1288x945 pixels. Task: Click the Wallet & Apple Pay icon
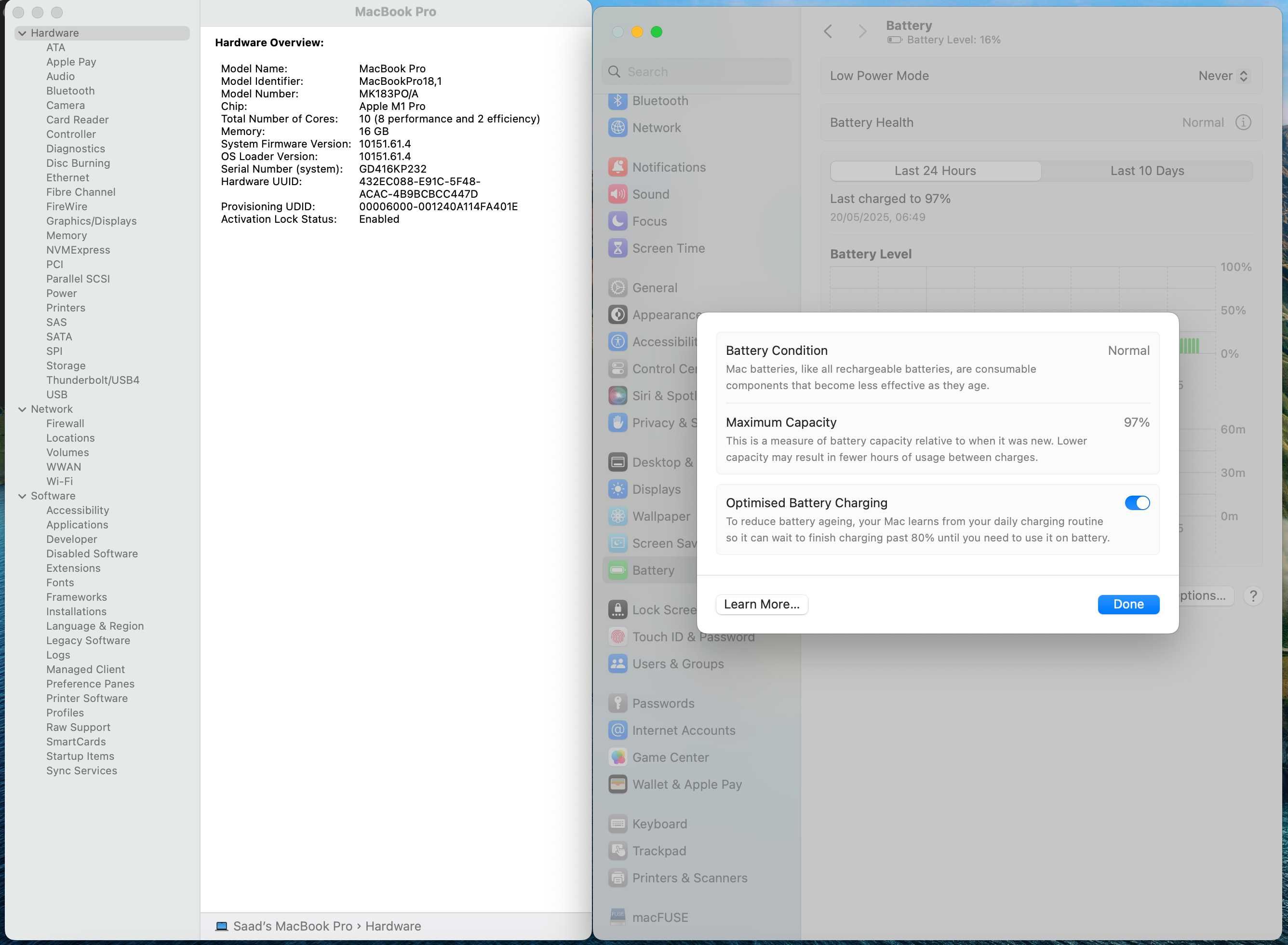[x=617, y=784]
